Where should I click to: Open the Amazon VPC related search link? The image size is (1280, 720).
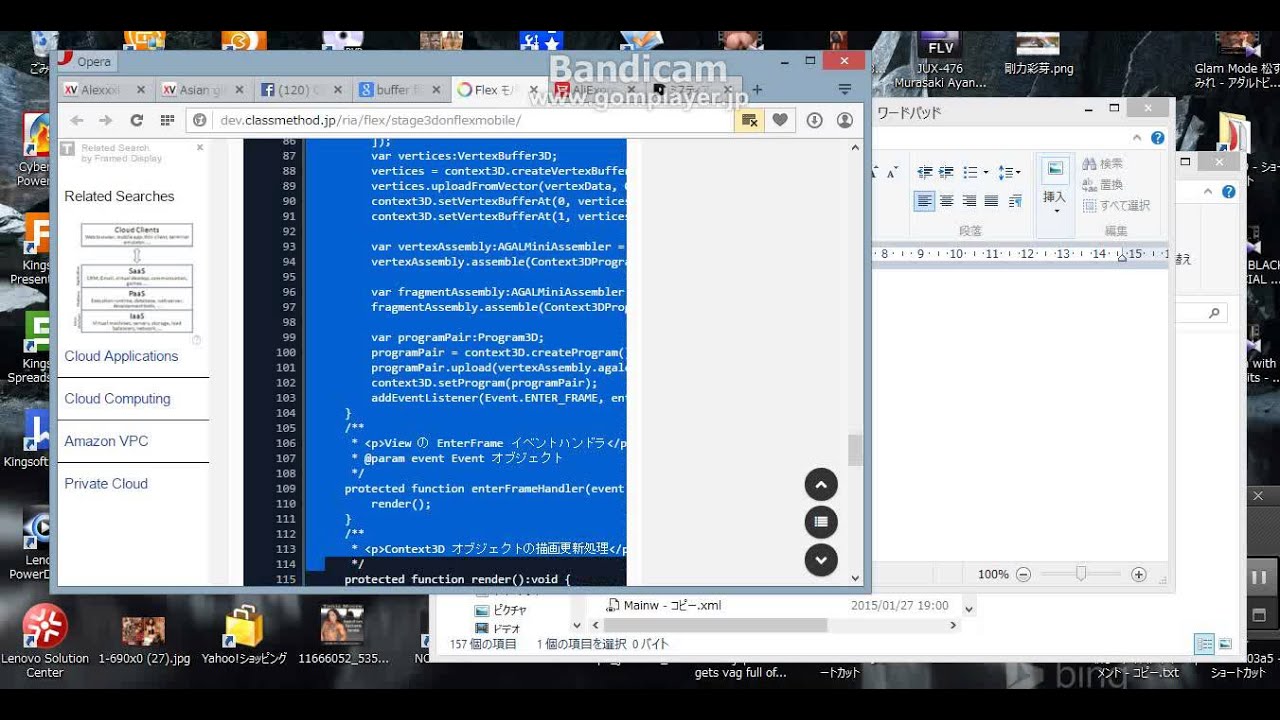click(106, 441)
